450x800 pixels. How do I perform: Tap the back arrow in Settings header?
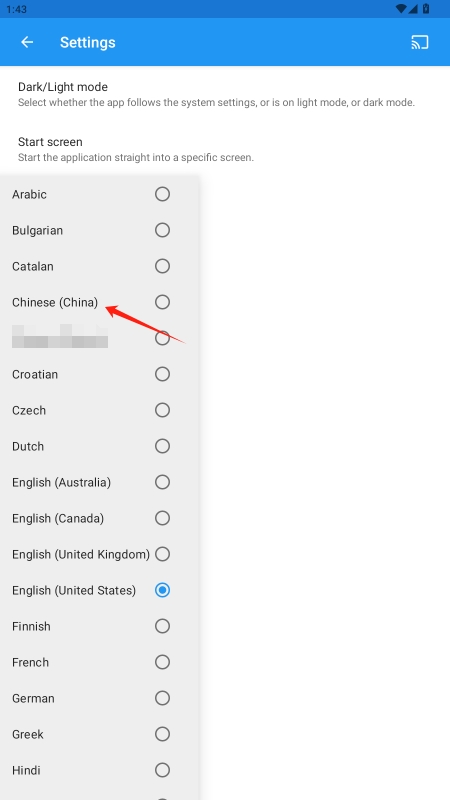coord(27,42)
